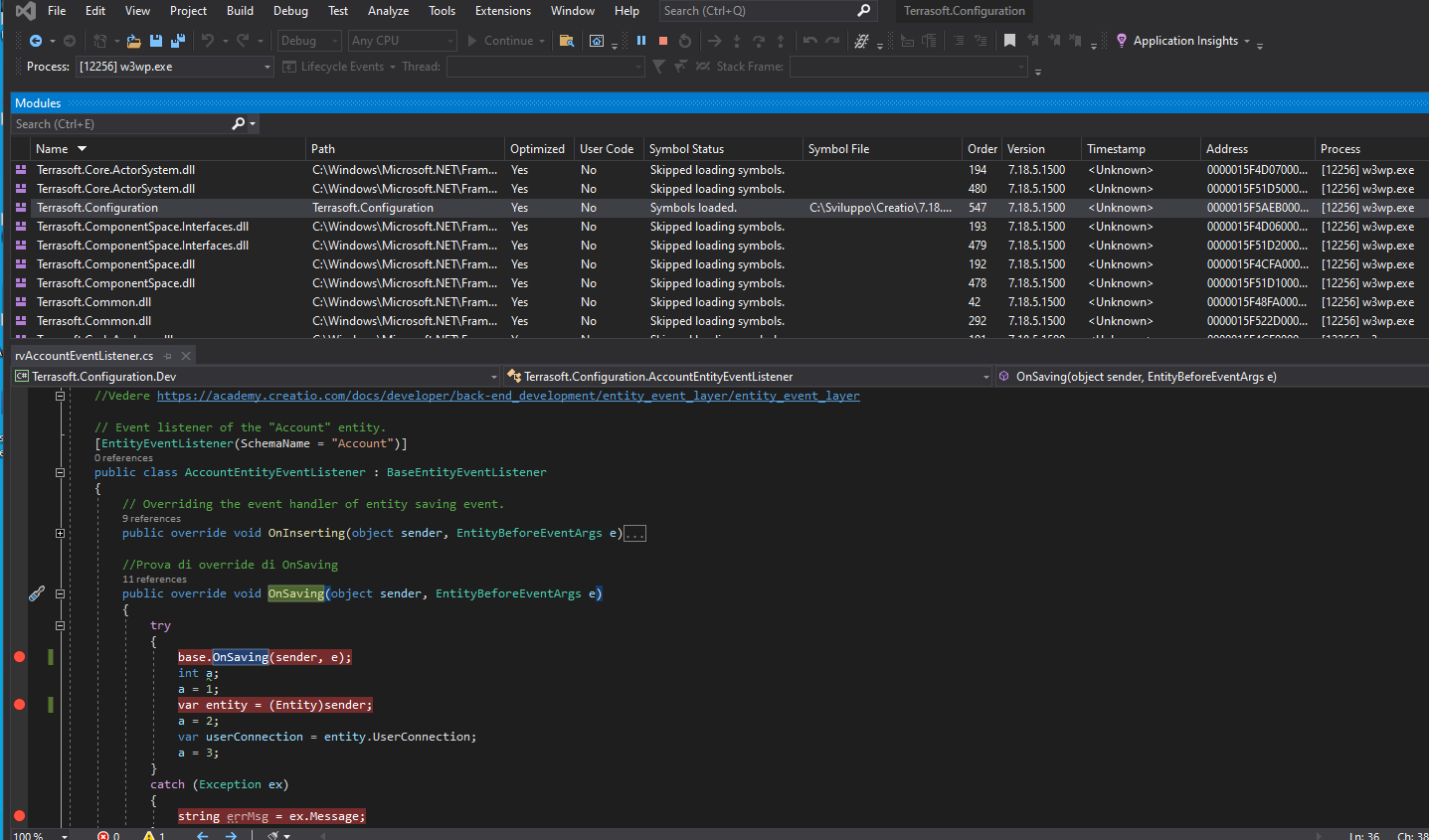The width and height of the screenshot is (1429, 840).
Task: Open the Thread dropdown box
Action: click(x=545, y=67)
